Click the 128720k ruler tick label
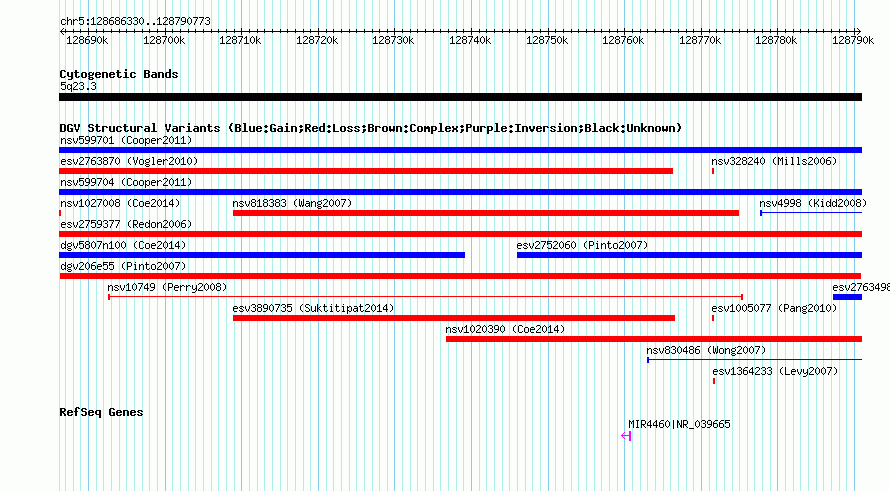This screenshot has width=890, height=491. 317,40
